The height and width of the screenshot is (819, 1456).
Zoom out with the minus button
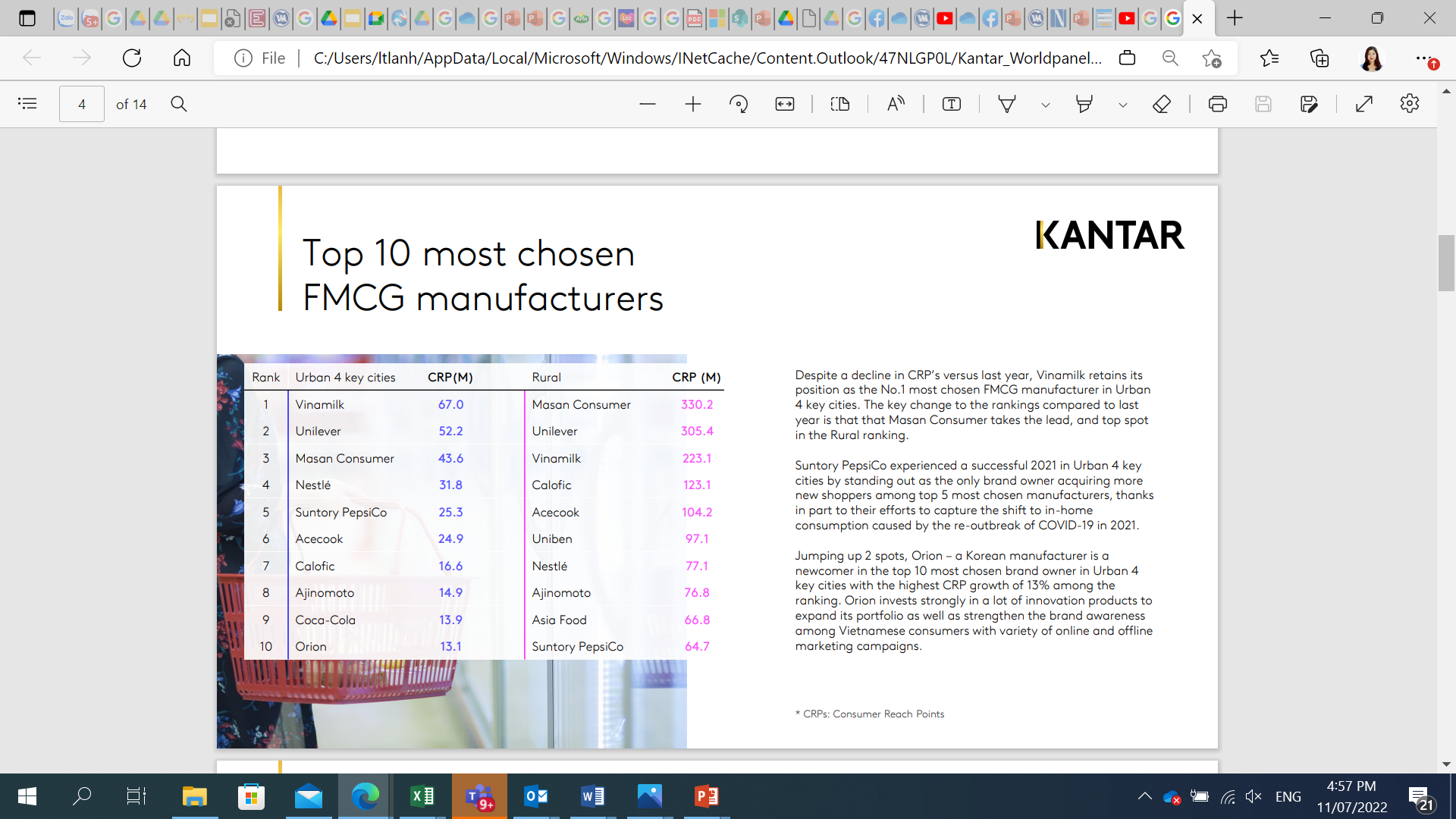click(x=647, y=104)
